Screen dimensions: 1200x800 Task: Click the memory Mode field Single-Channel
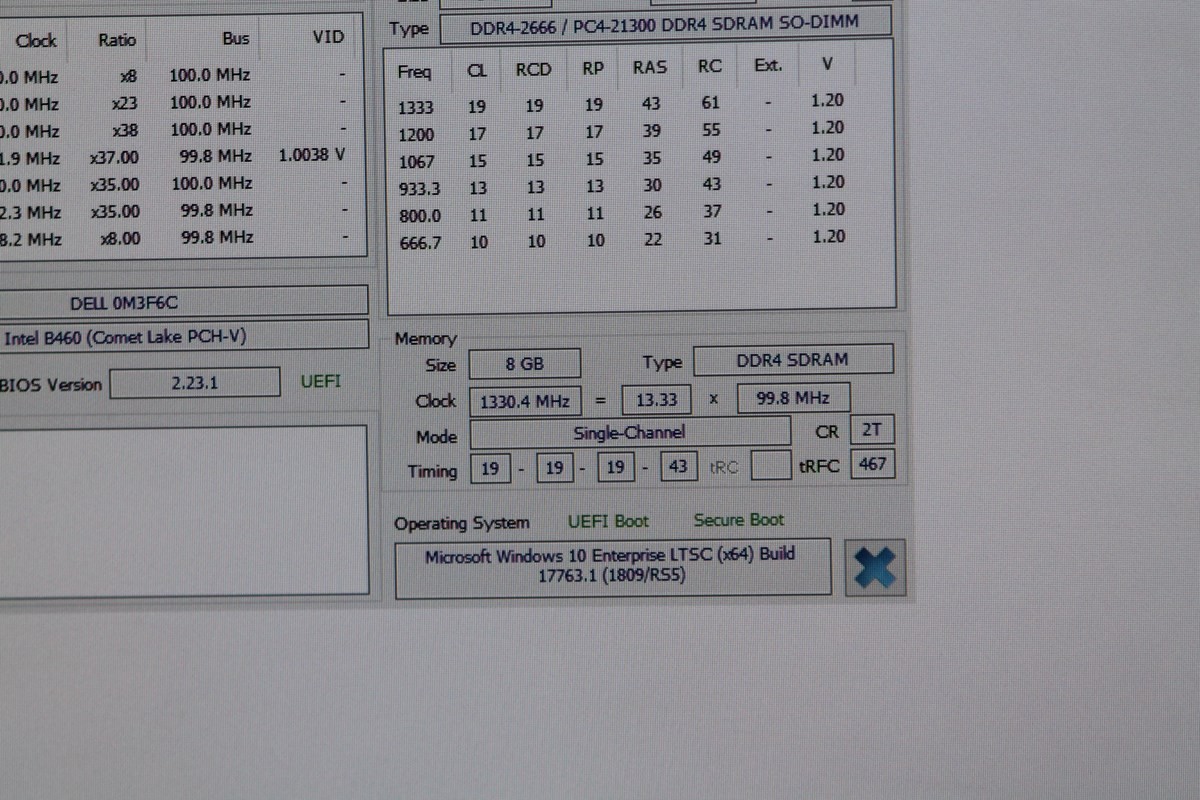(630, 433)
